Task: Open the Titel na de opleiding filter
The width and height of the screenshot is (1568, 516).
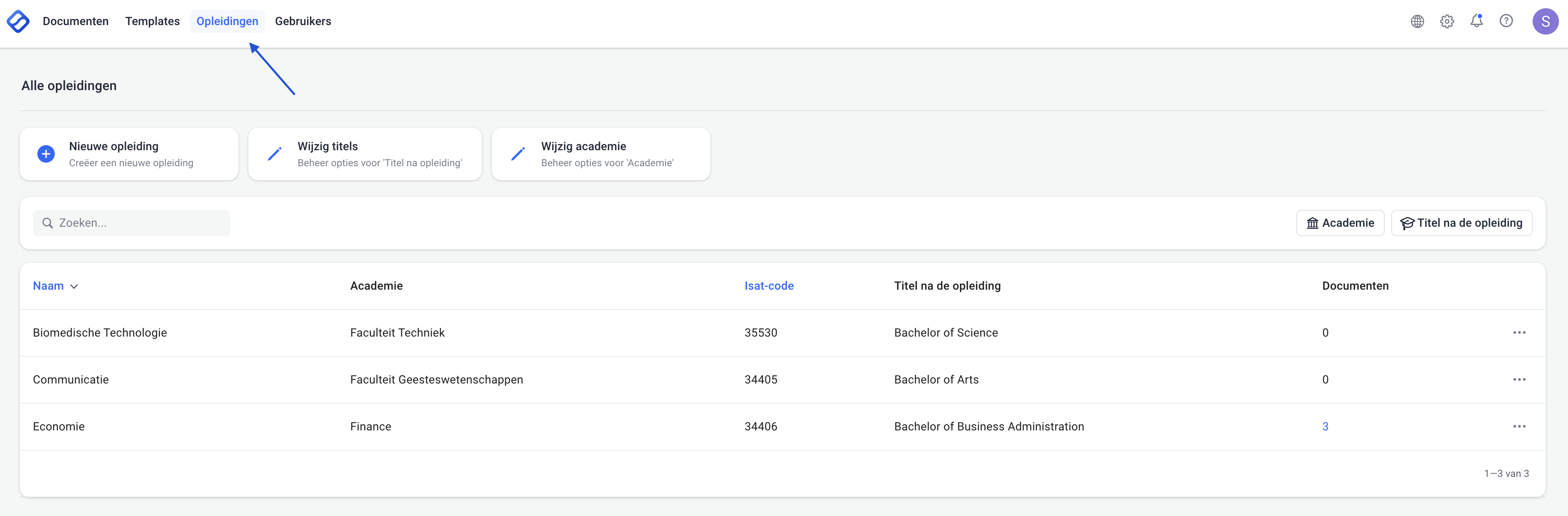Action: pyautogui.click(x=1461, y=223)
